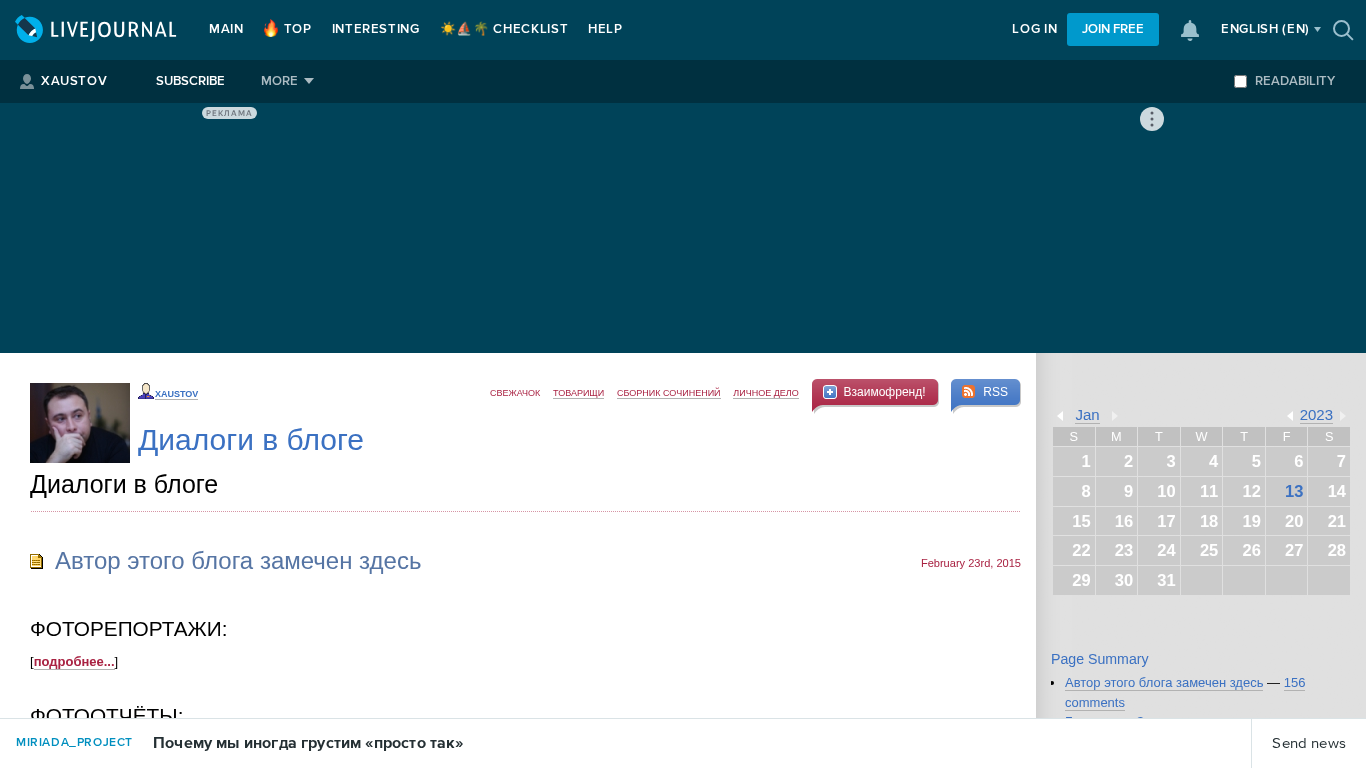Click calendar day 25

1202,550
